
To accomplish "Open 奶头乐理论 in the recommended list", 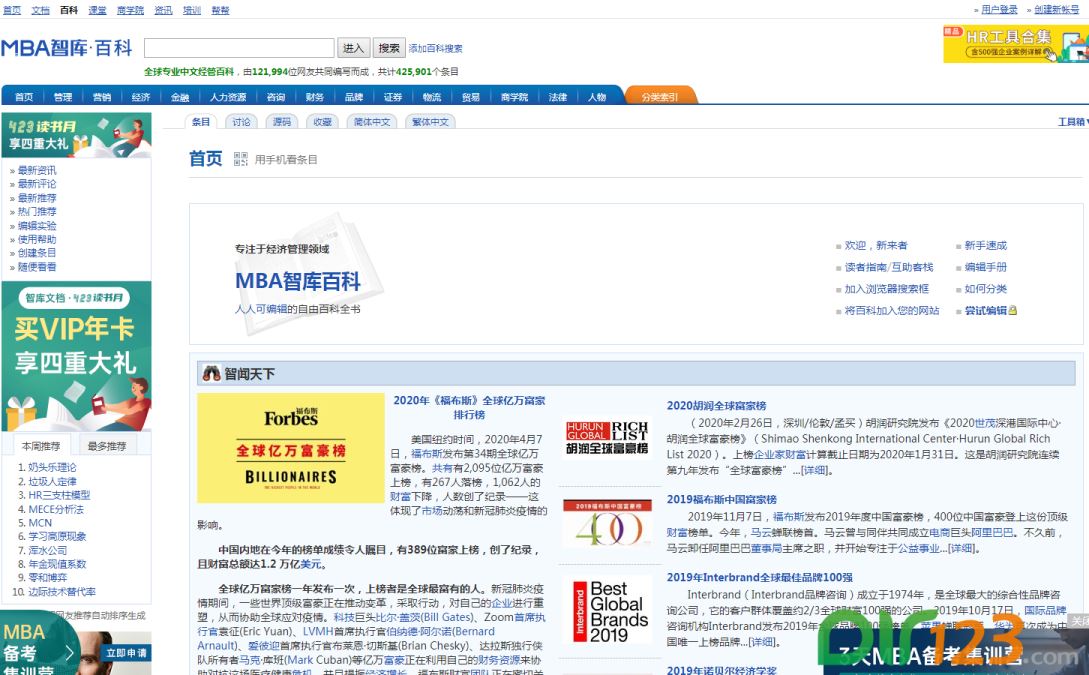I will point(52,467).
